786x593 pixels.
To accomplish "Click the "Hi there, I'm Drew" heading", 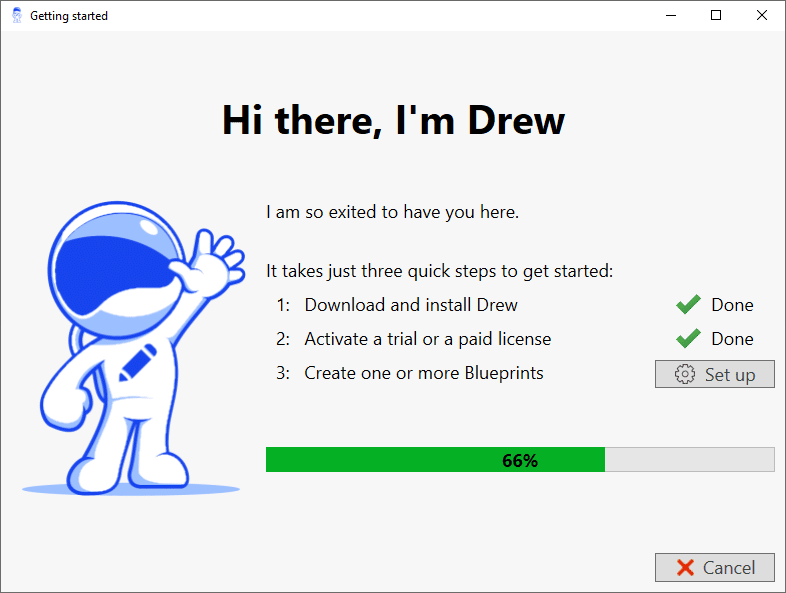I will click(393, 121).
